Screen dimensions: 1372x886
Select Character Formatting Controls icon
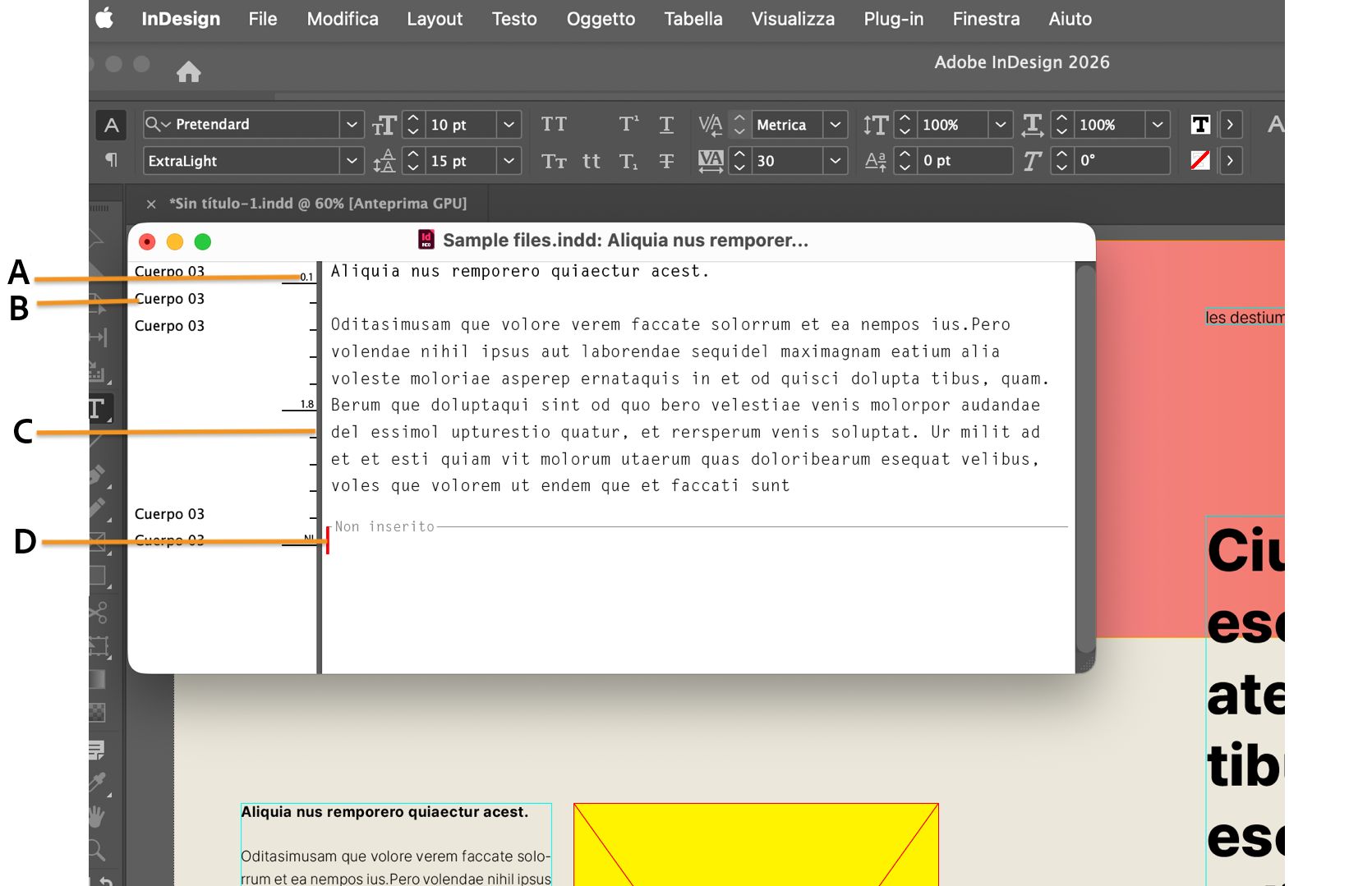tap(112, 125)
